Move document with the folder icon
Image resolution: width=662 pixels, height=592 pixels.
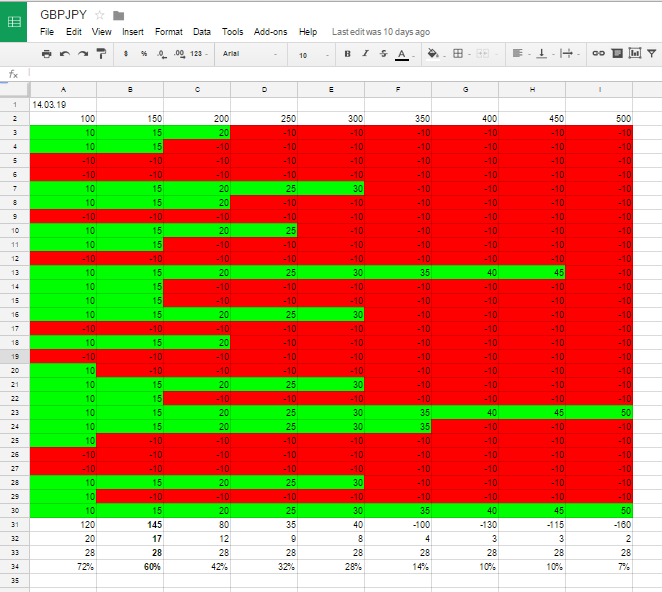pyautogui.click(x=119, y=16)
